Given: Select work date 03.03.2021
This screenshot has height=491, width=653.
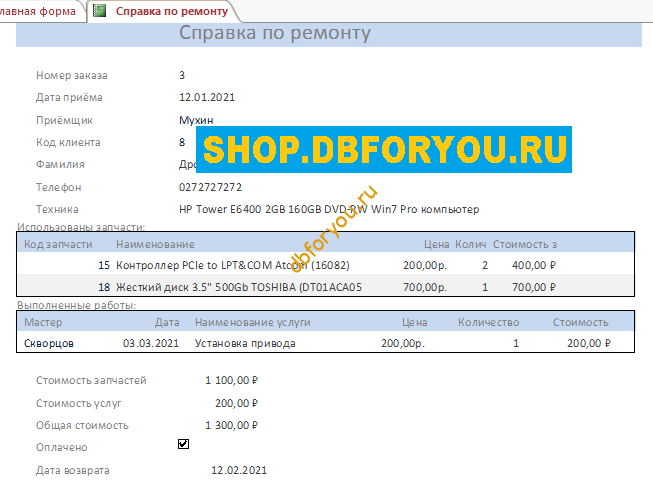Looking at the screenshot, I should (151, 343).
